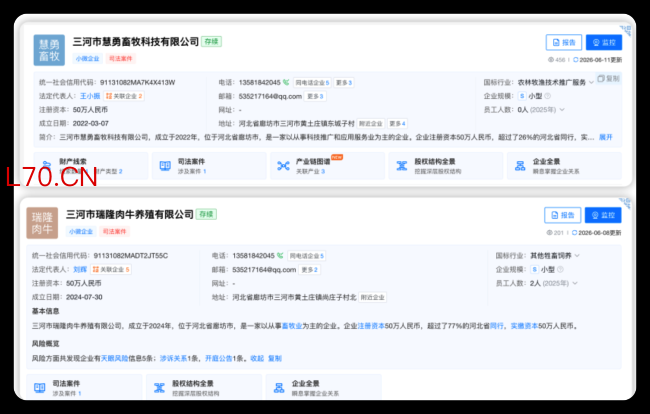Open 司法案件 panel icon in 瑞隆肉牛 card
Image resolution: width=650 pixels, height=414 pixels.
click(39, 388)
